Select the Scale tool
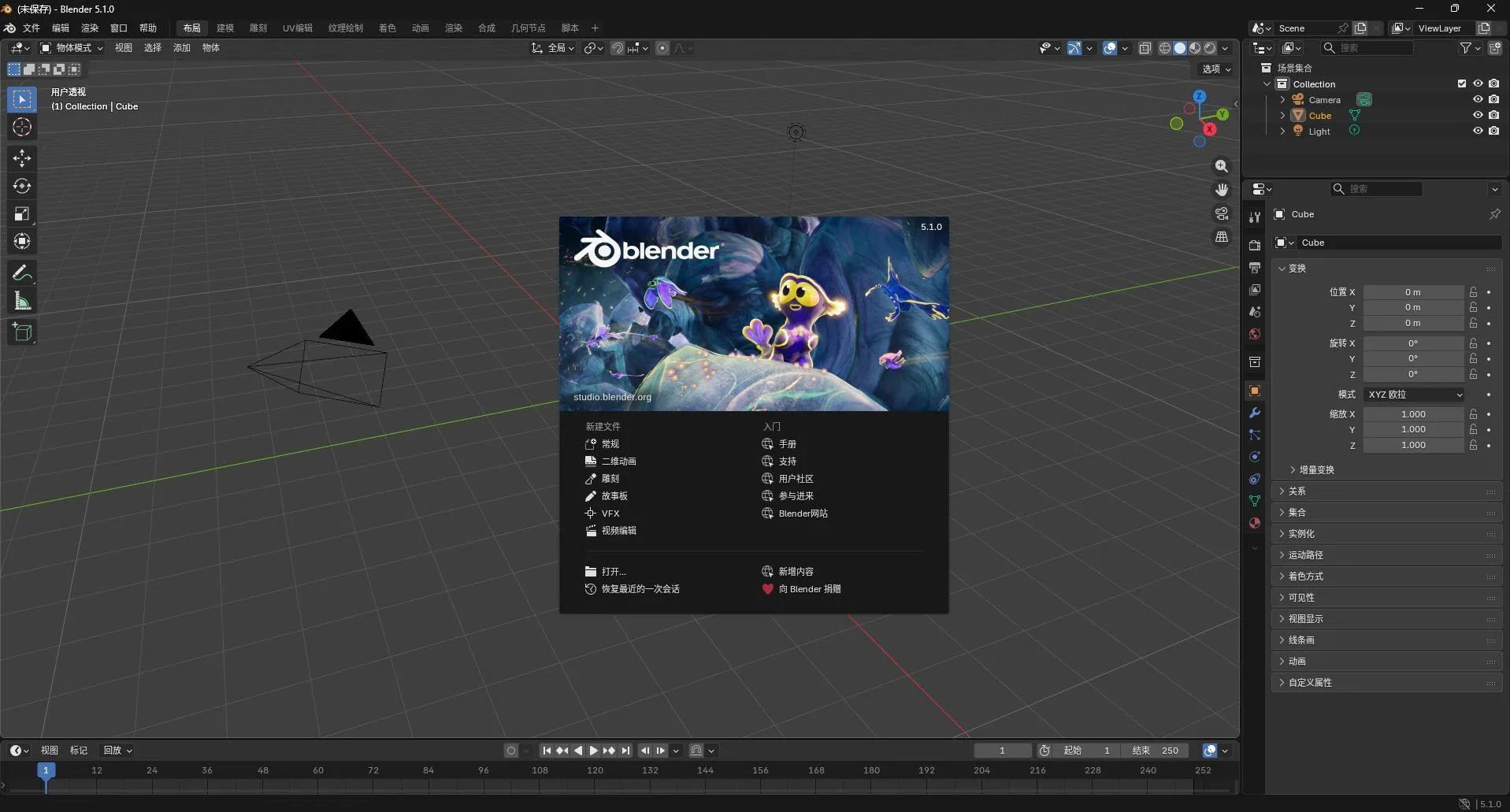Screen dimensions: 1510x812 (x=21, y=213)
